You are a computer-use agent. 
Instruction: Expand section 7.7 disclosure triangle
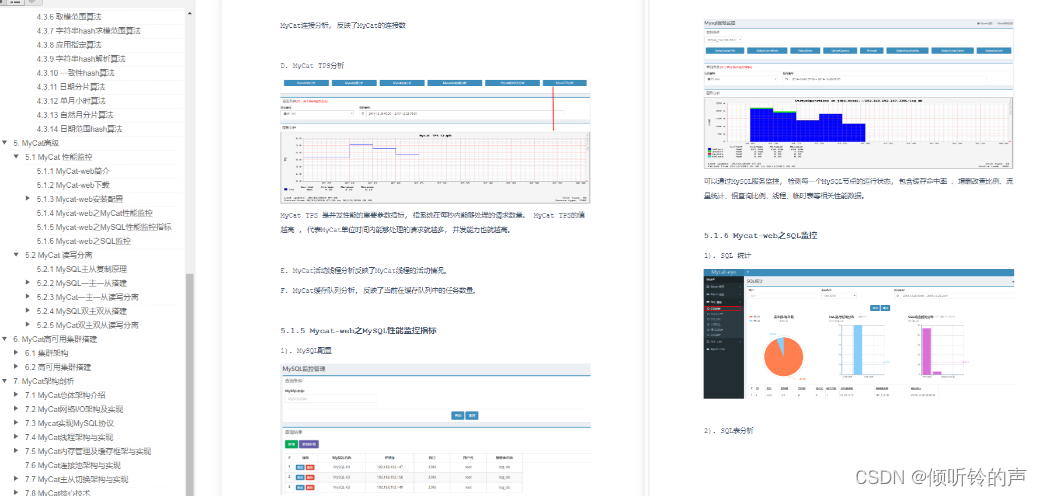pyautogui.click(x=17, y=479)
